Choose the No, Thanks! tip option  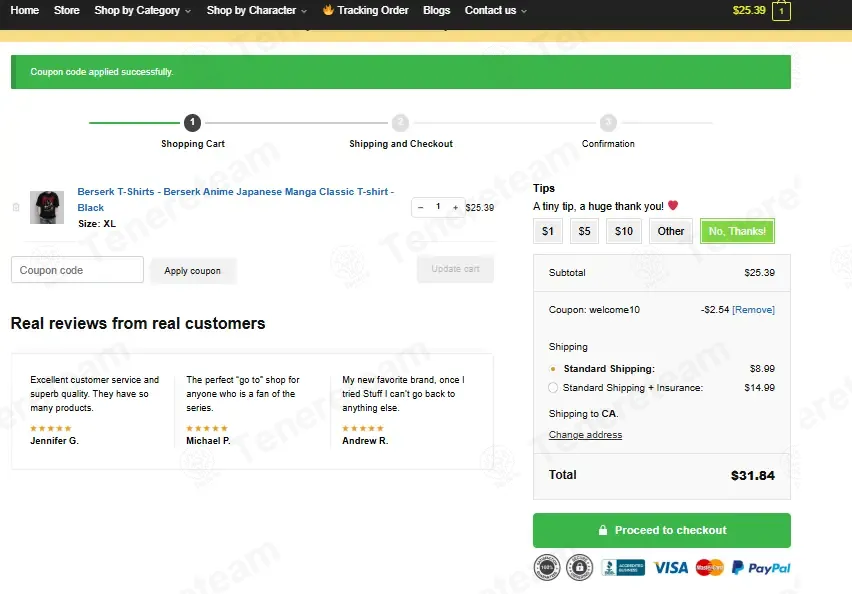coord(737,231)
